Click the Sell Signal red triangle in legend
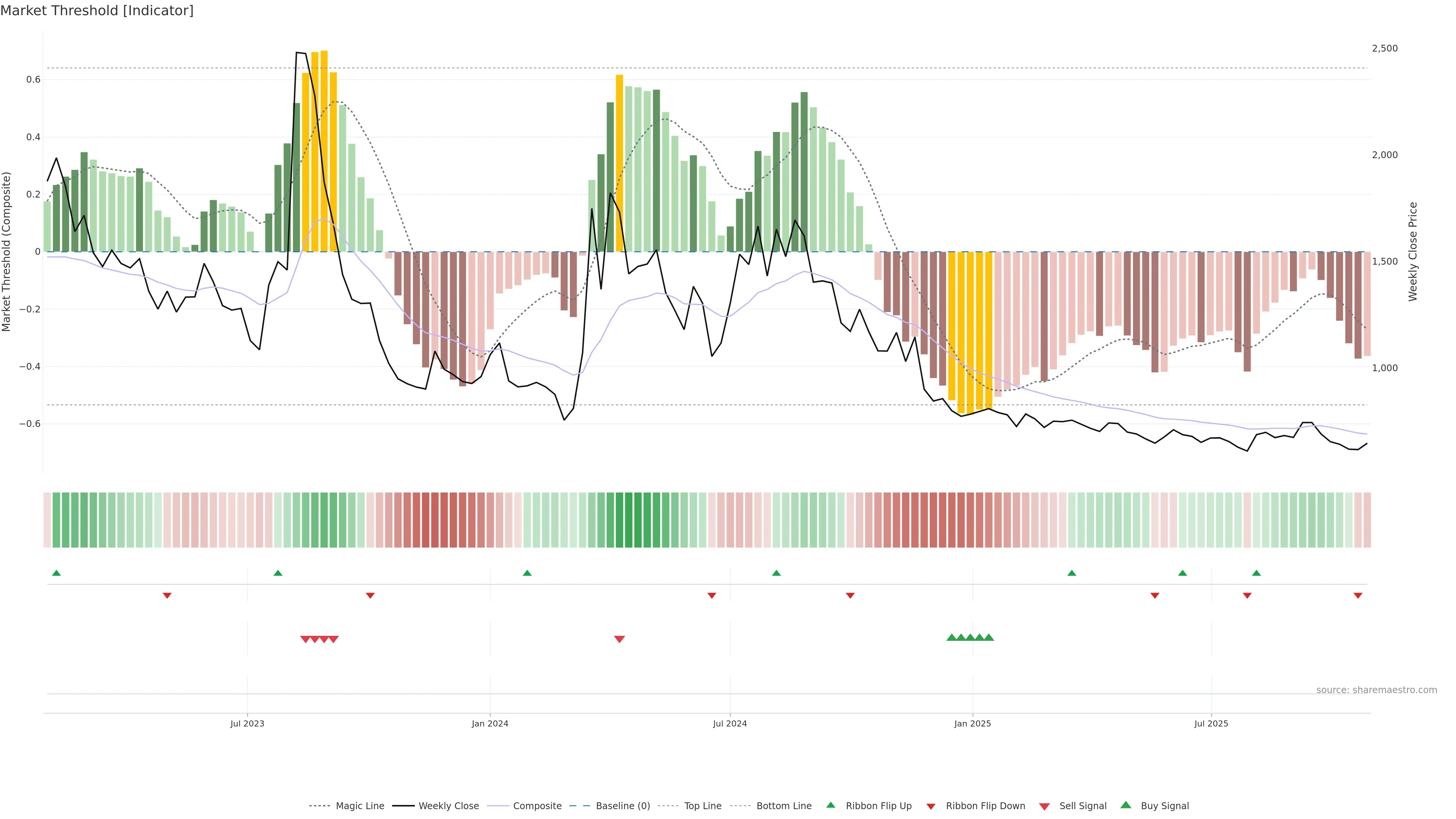 (x=1045, y=806)
